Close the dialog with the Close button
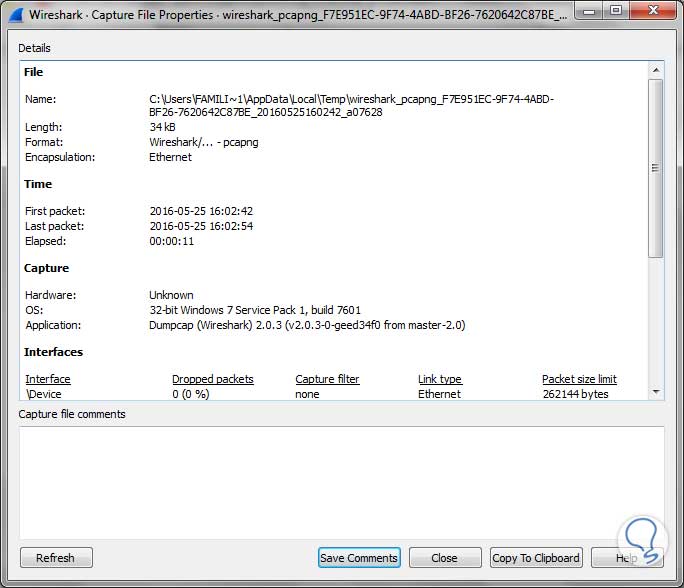 pos(445,557)
